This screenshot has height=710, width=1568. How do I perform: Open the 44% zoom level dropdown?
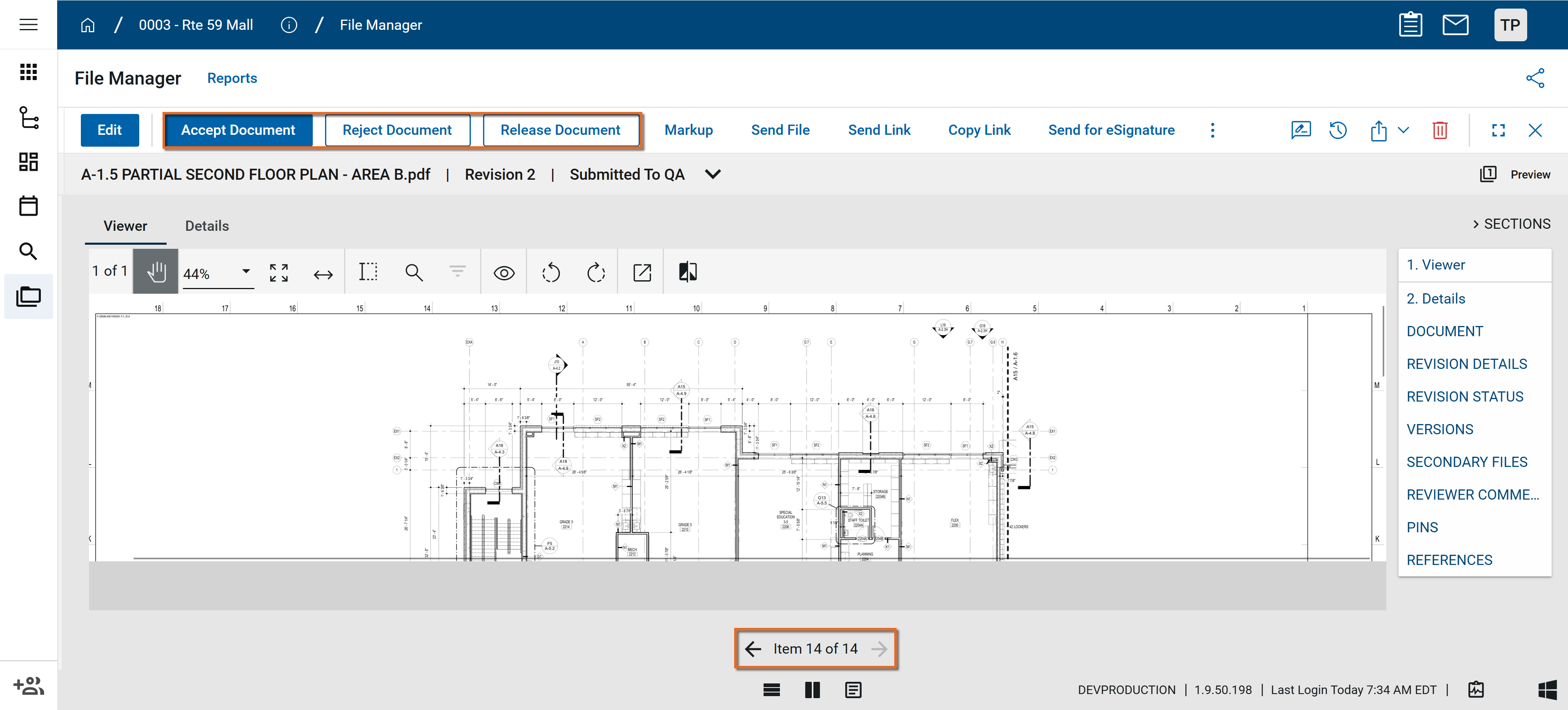click(x=245, y=272)
